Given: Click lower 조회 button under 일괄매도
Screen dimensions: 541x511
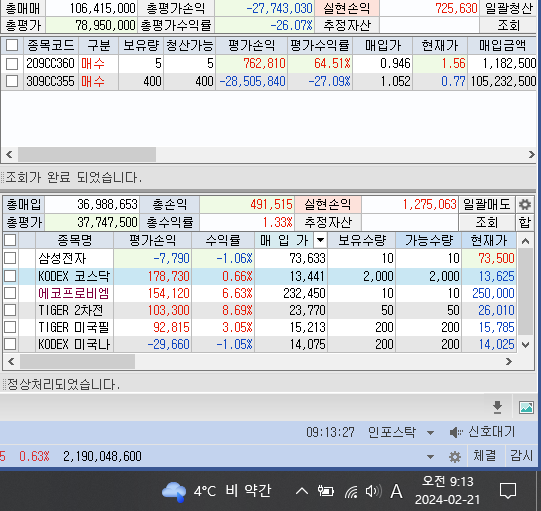Looking at the screenshot, I should pyautogui.click(x=487, y=222).
